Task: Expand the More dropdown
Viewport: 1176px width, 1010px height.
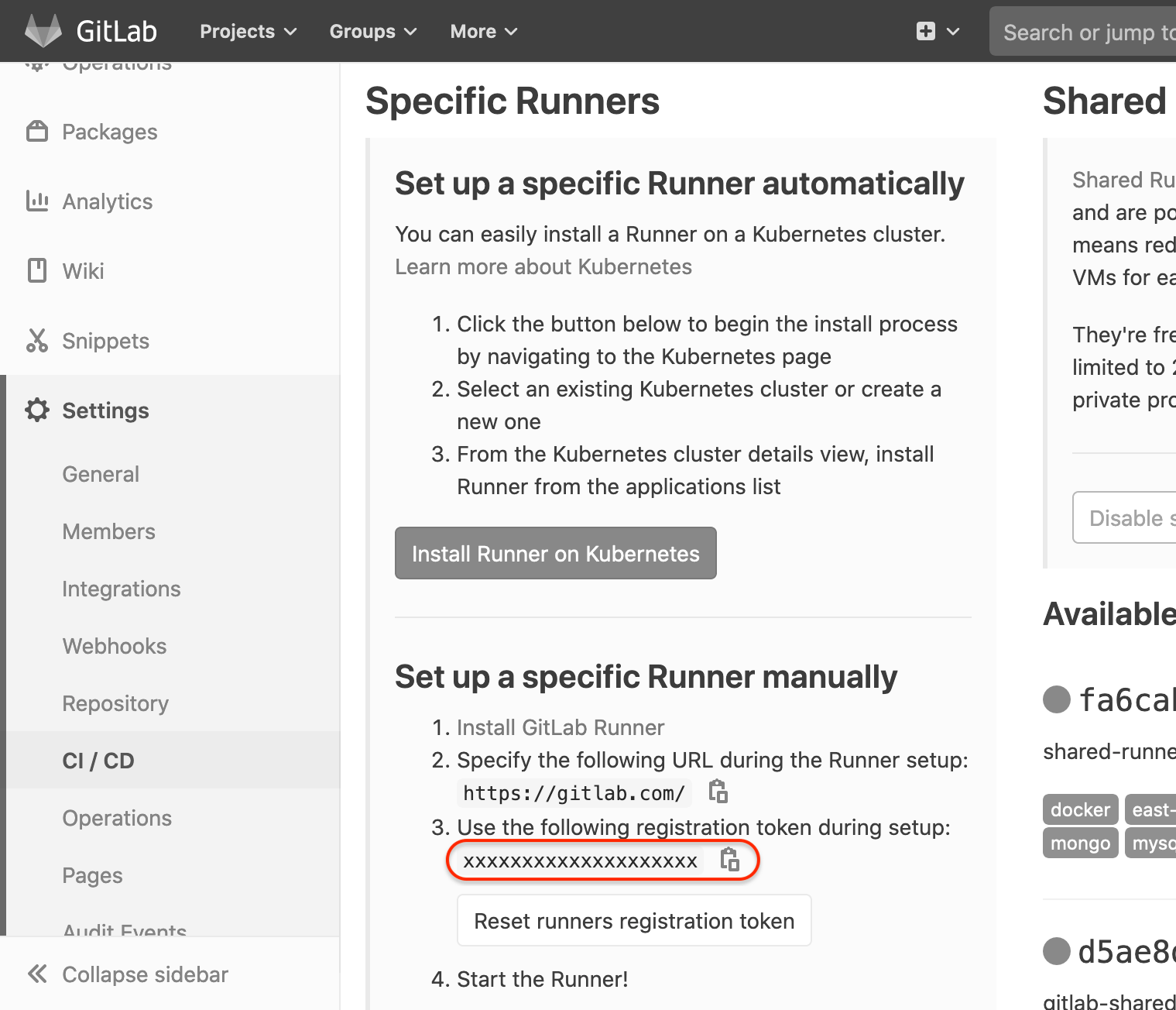Action: [484, 31]
